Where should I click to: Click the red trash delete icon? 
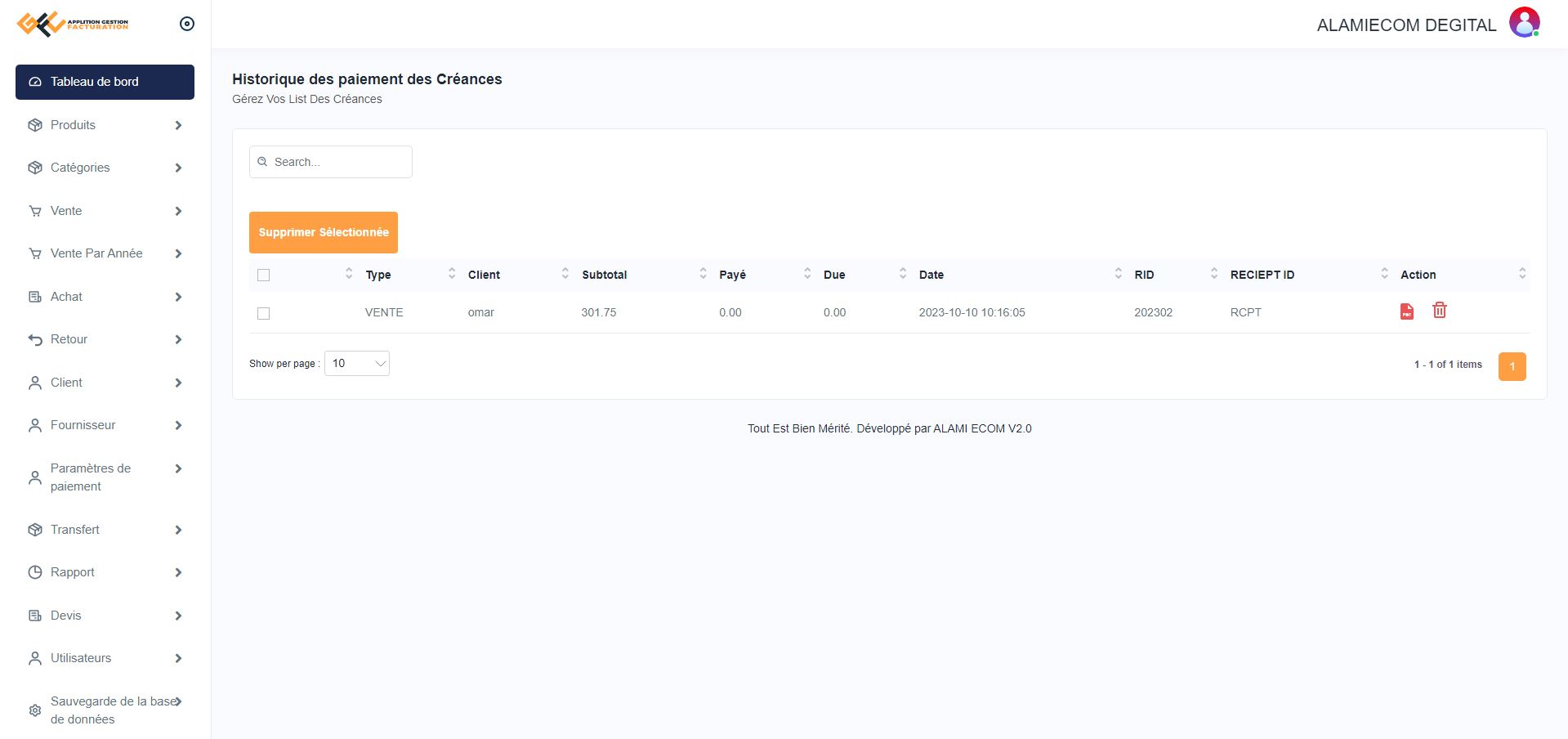(1439, 311)
